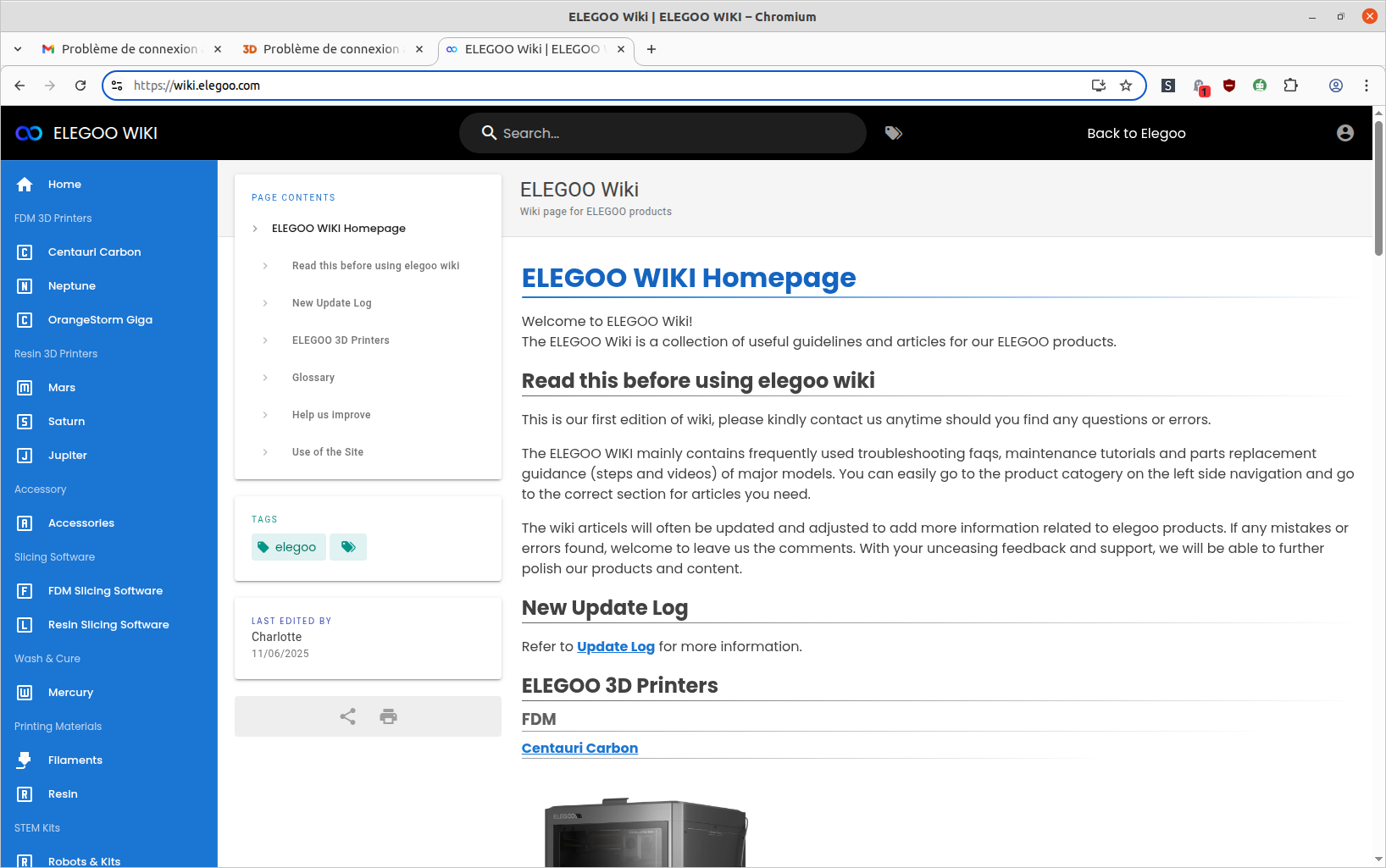Jump to Glossary section
Image resolution: width=1386 pixels, height=868 pixels.
pos(313,378)
